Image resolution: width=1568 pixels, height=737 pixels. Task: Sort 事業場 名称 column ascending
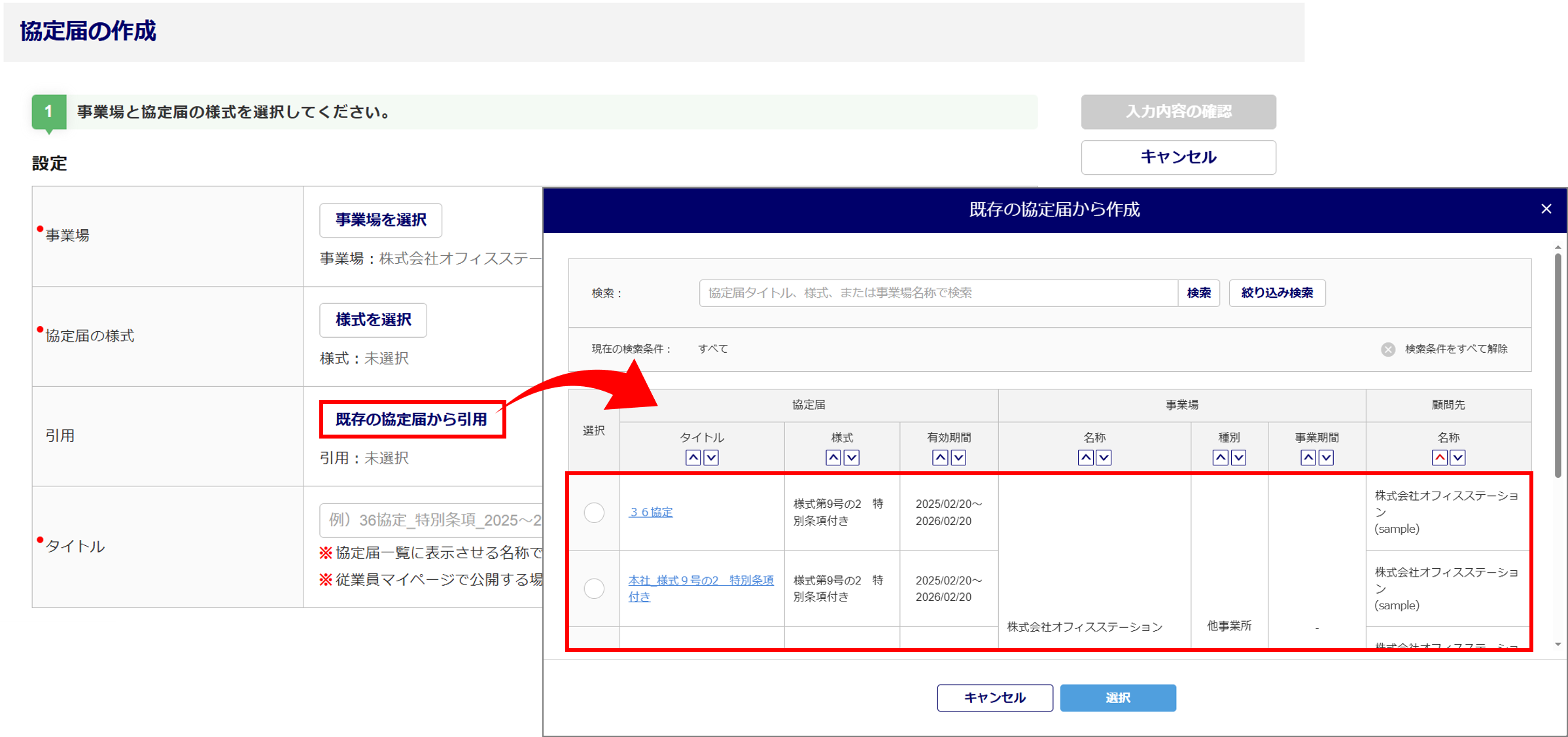coord(1086,458)
